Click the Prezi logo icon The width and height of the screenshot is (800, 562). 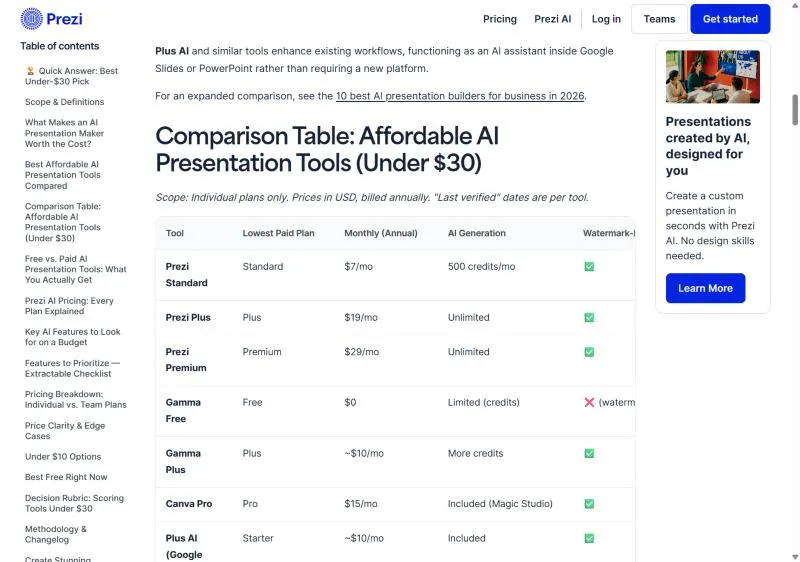coord(32,19)
